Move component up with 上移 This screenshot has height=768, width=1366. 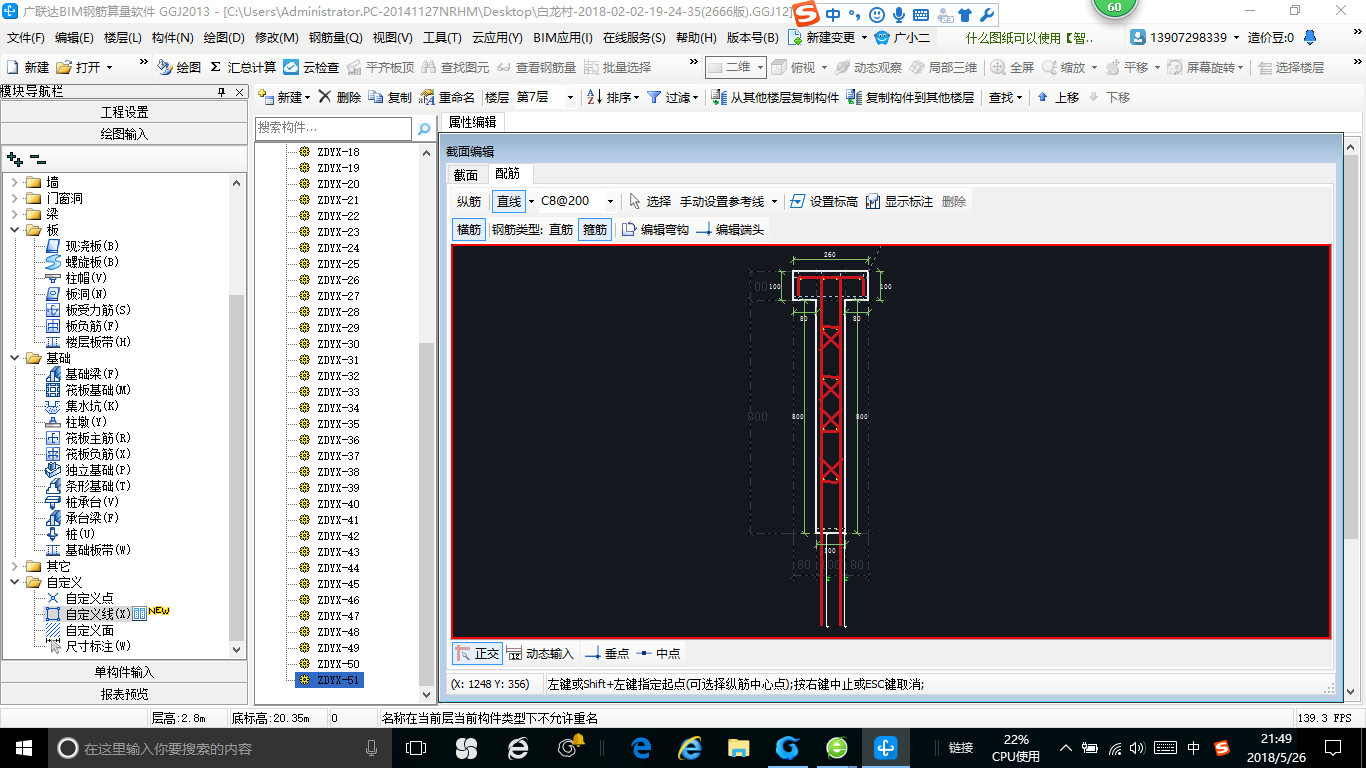[1058, 97]
